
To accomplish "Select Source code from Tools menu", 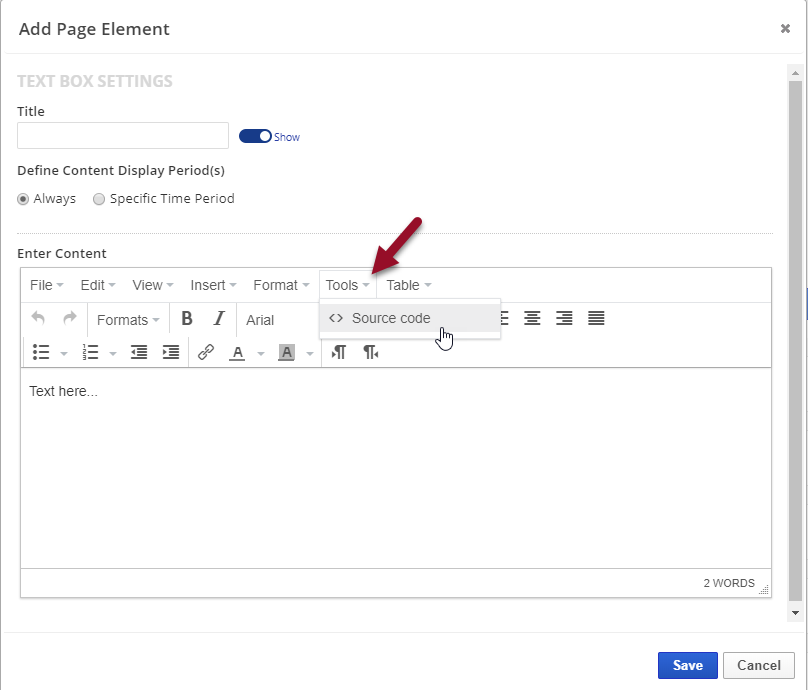I will 391,318.
